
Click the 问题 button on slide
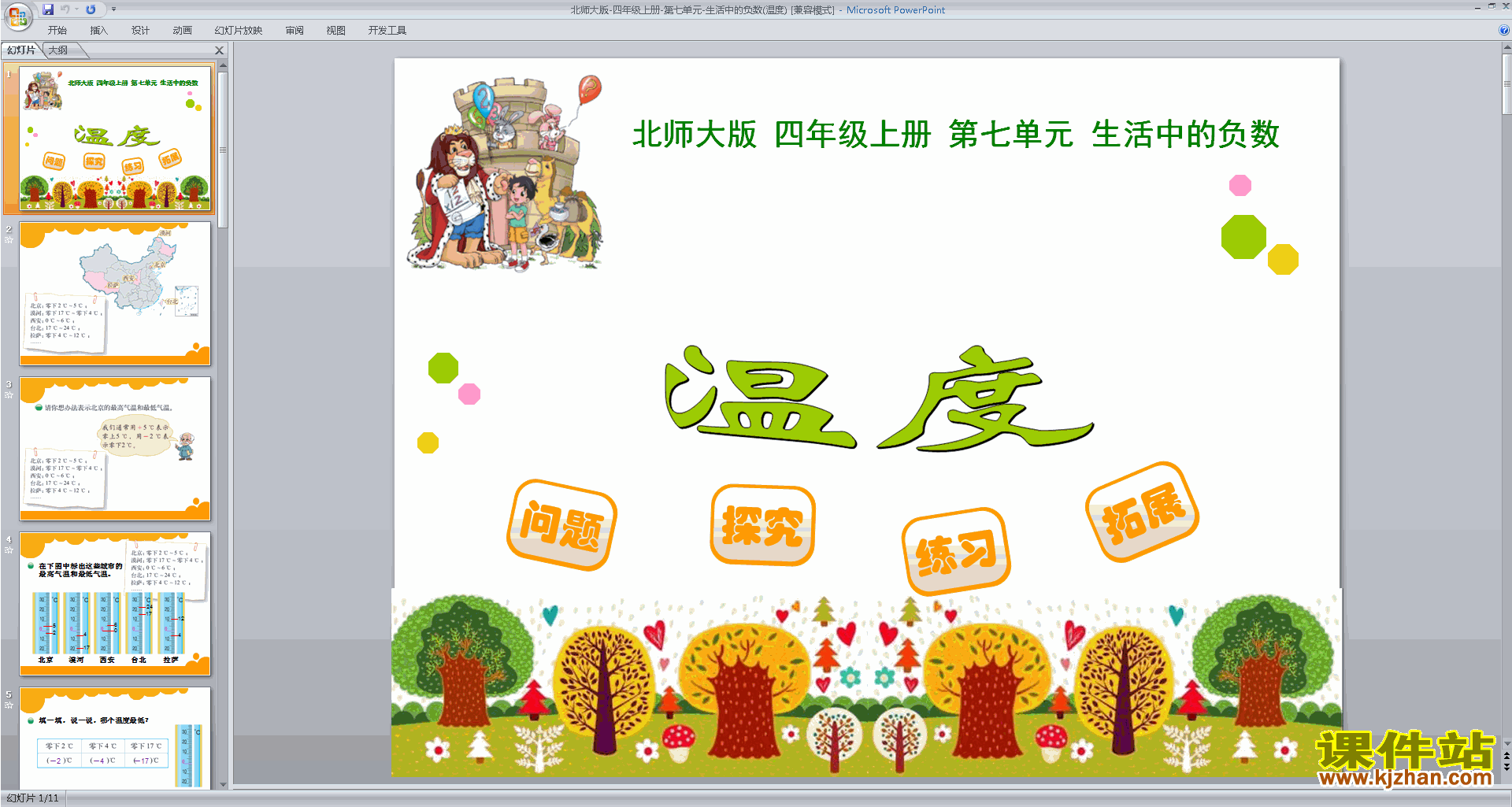[x=561, y=525]
